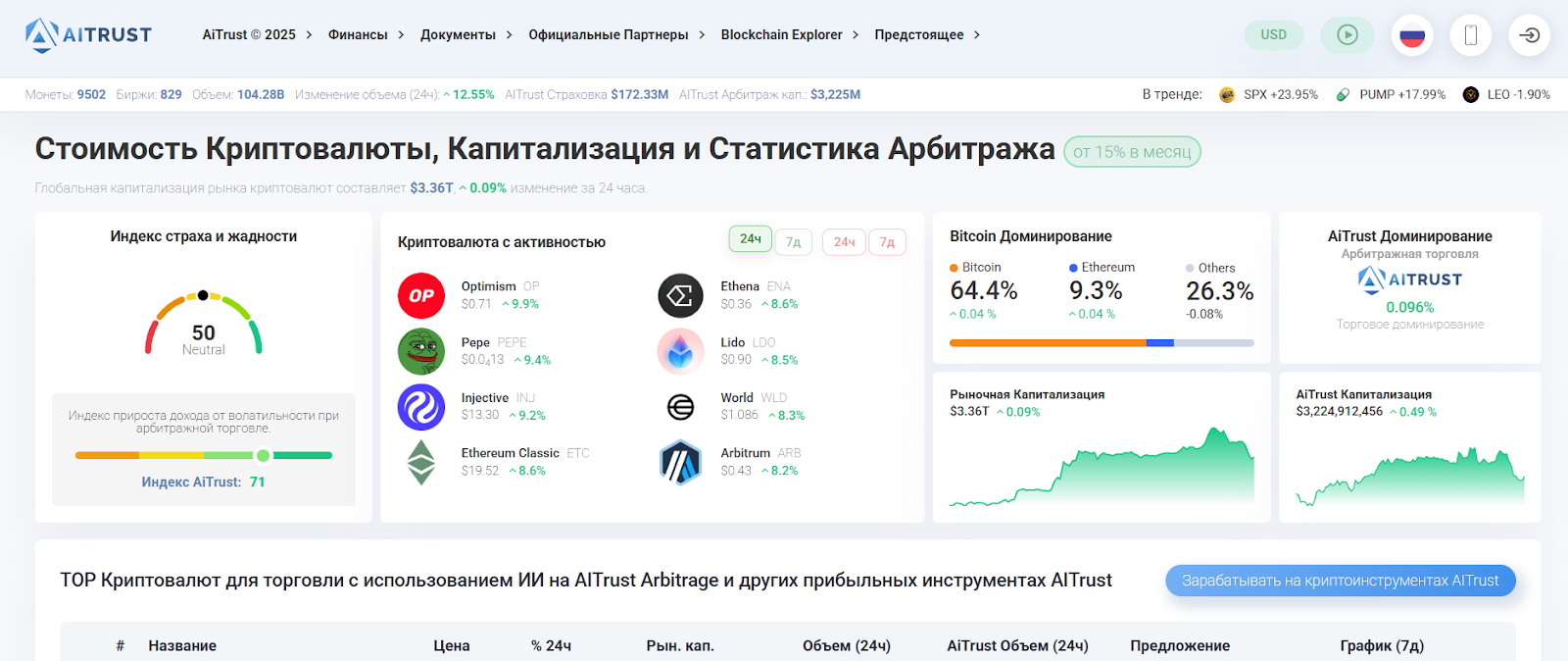The width and height of the screenshot is (1568, 661).
Task: Click the LEO trending coin icon
Action: (x=1470, y=95)
